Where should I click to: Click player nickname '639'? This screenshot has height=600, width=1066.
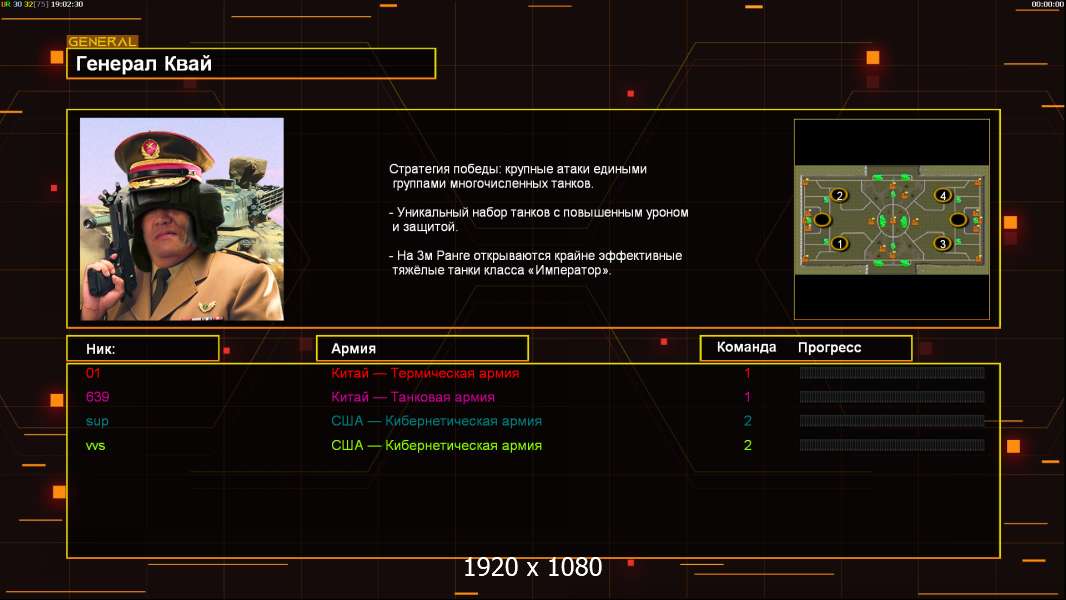97,397
